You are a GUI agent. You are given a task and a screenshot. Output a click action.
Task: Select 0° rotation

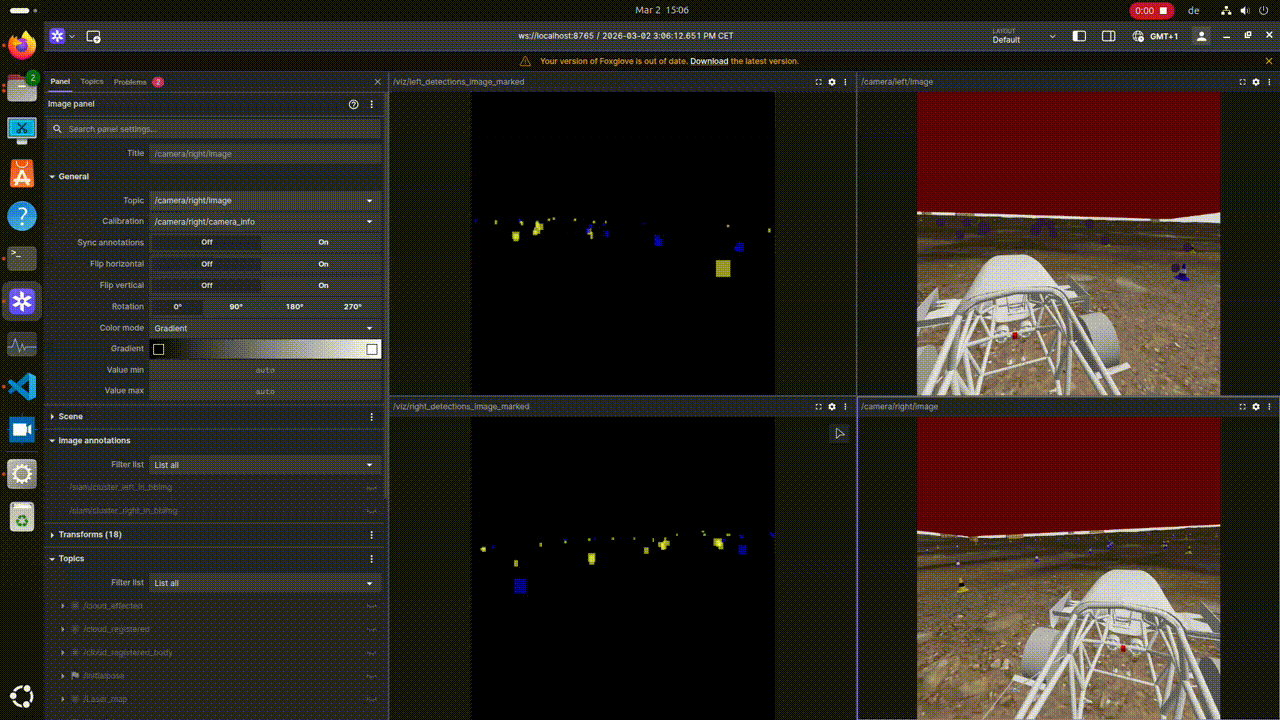pos(178,307)
